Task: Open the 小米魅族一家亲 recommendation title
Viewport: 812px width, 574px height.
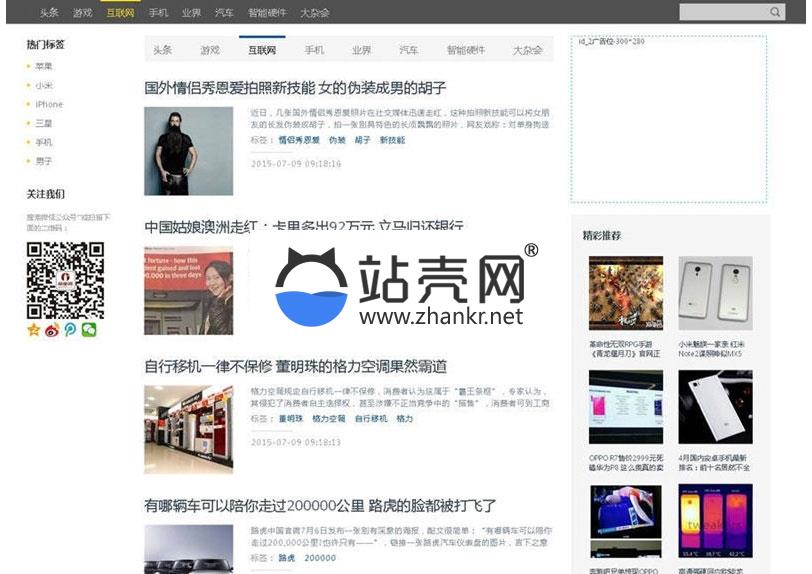Action: pos(712,349)
